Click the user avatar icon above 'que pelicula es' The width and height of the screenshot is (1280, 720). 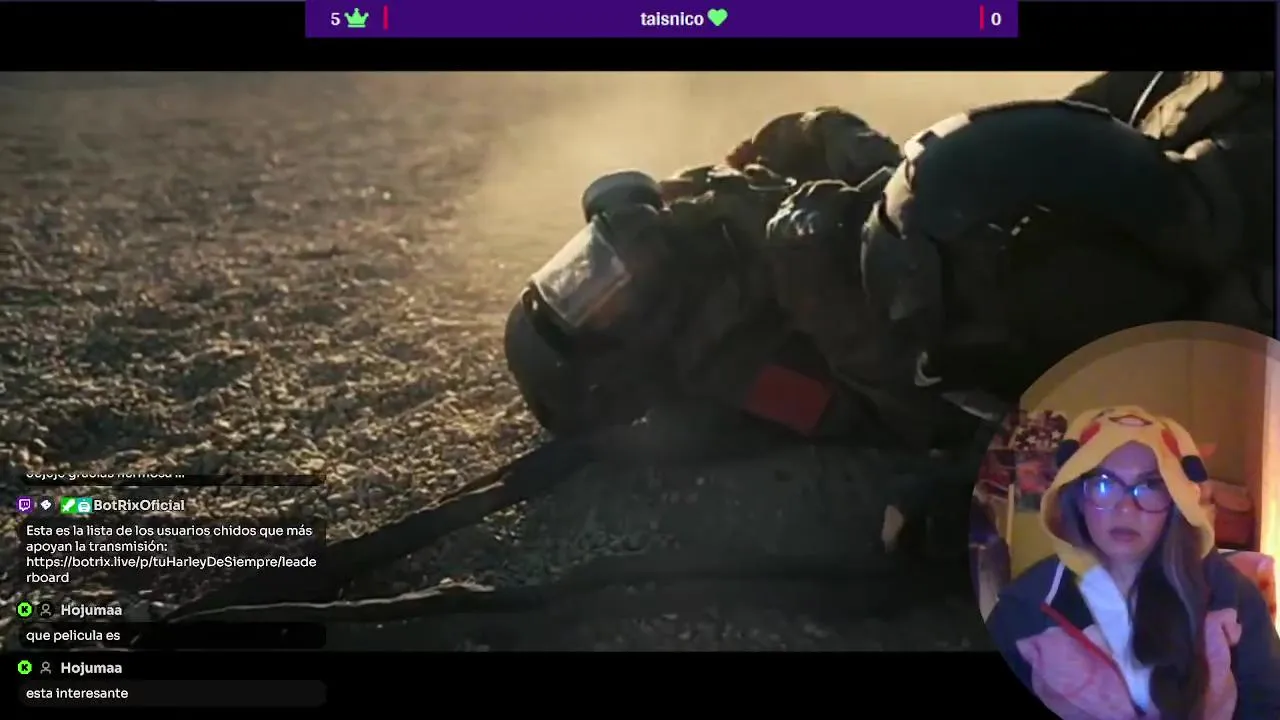tap(46, 610)
